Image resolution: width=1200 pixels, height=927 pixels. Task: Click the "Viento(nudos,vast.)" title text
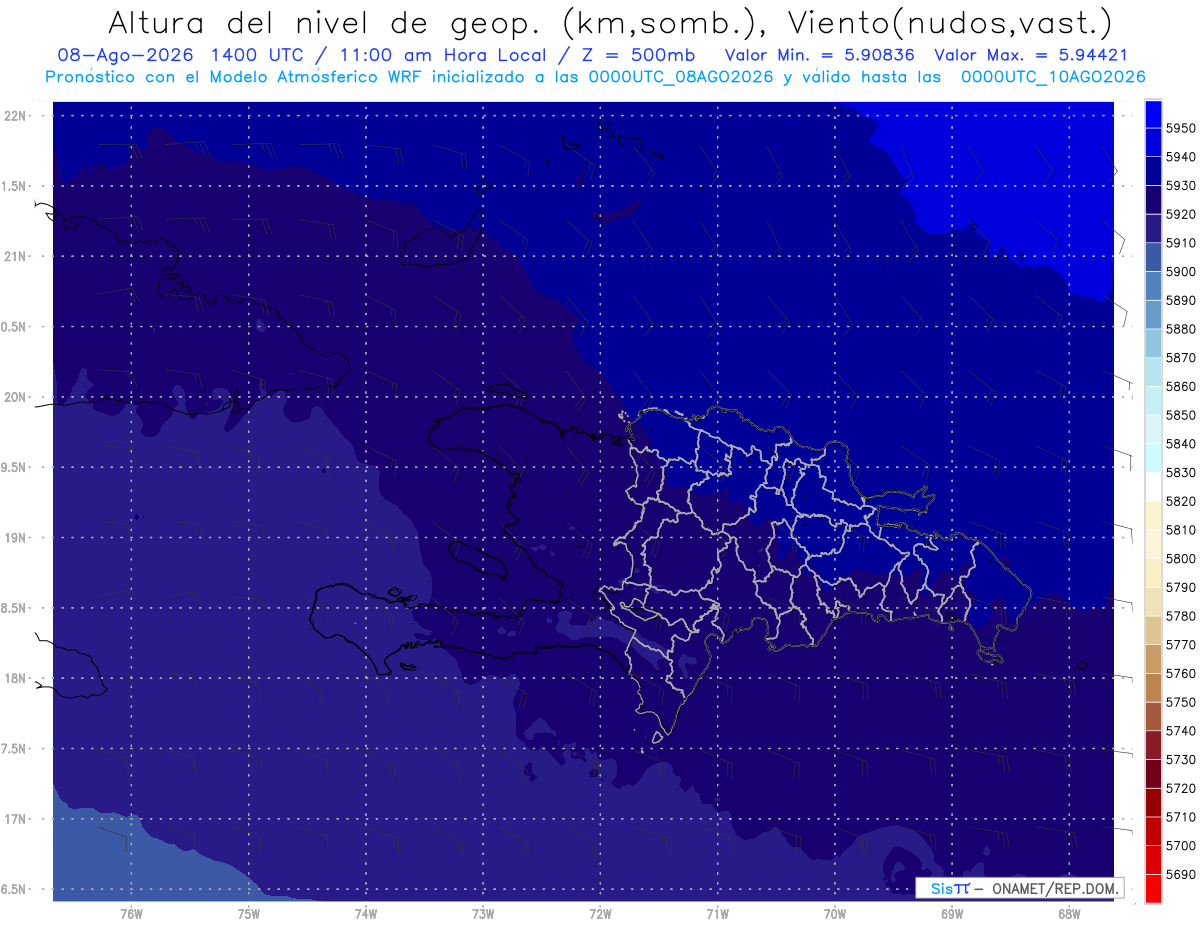[x=949, y=22]
